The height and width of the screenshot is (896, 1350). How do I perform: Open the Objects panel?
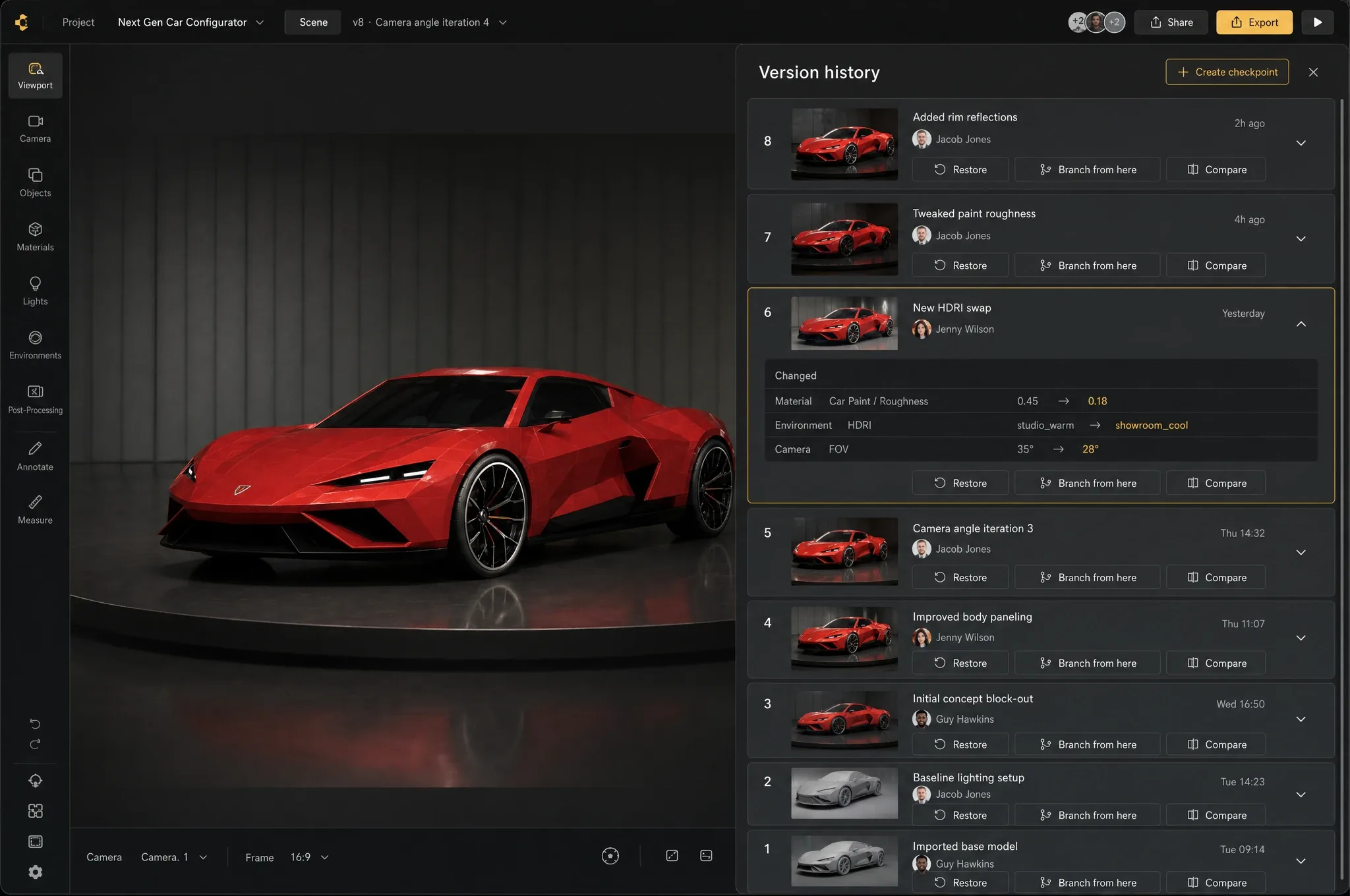35,183
